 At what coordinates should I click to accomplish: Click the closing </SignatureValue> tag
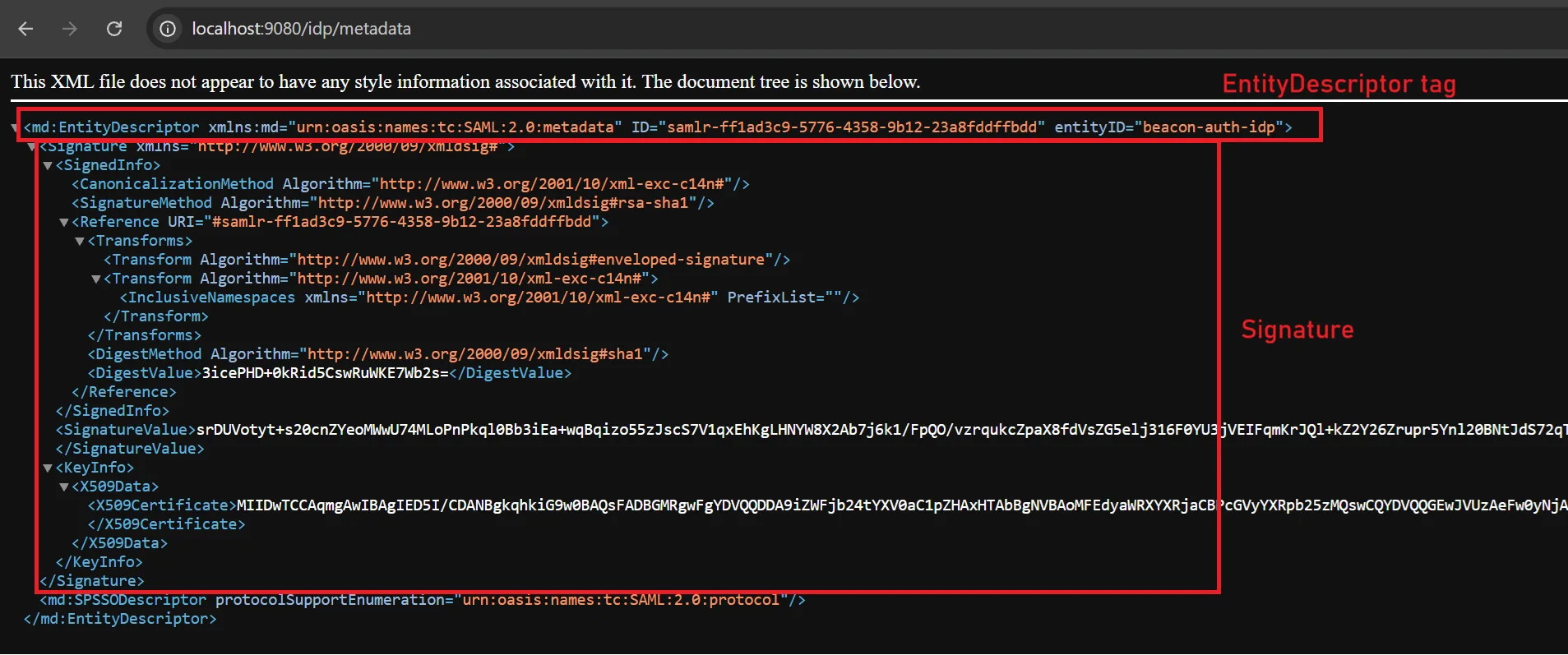tap(130, 449)
